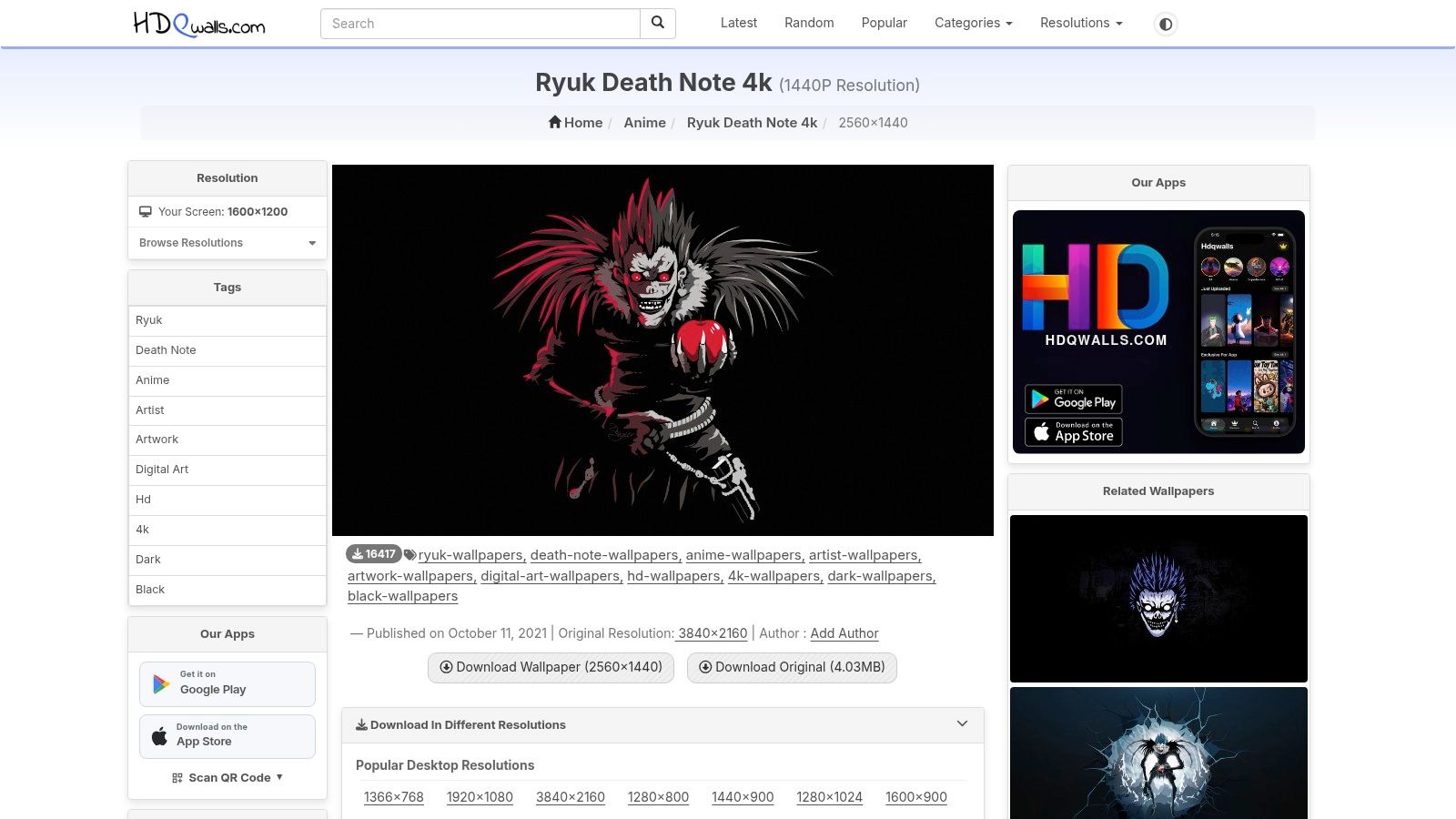
Task: Click Download Wallpaper (2560×1440) button
Action: click(551, 667)
